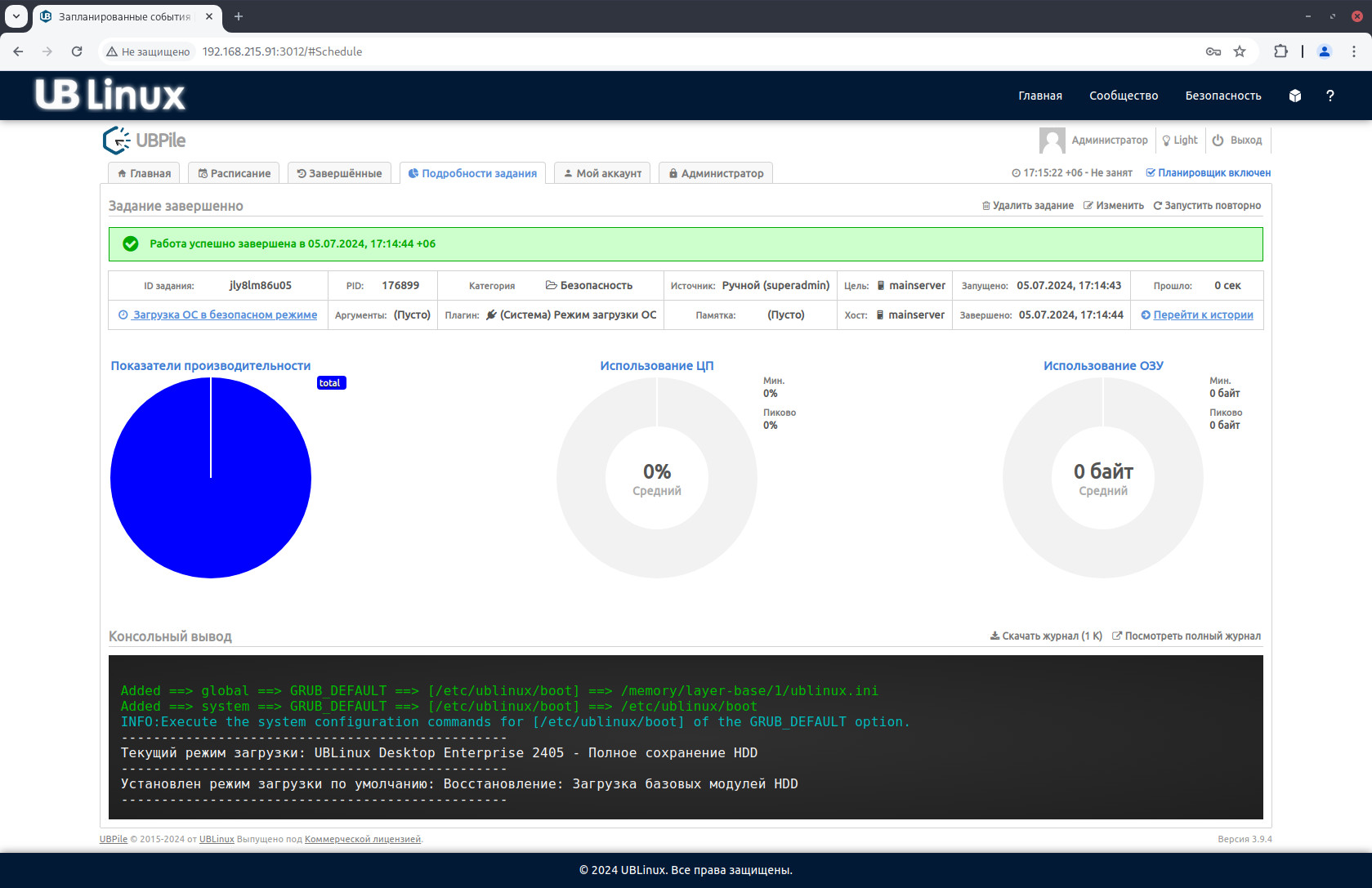1372x888 pixels.
Task: Open Посмотреть полный журнал link
Action: pos(1187,636)
